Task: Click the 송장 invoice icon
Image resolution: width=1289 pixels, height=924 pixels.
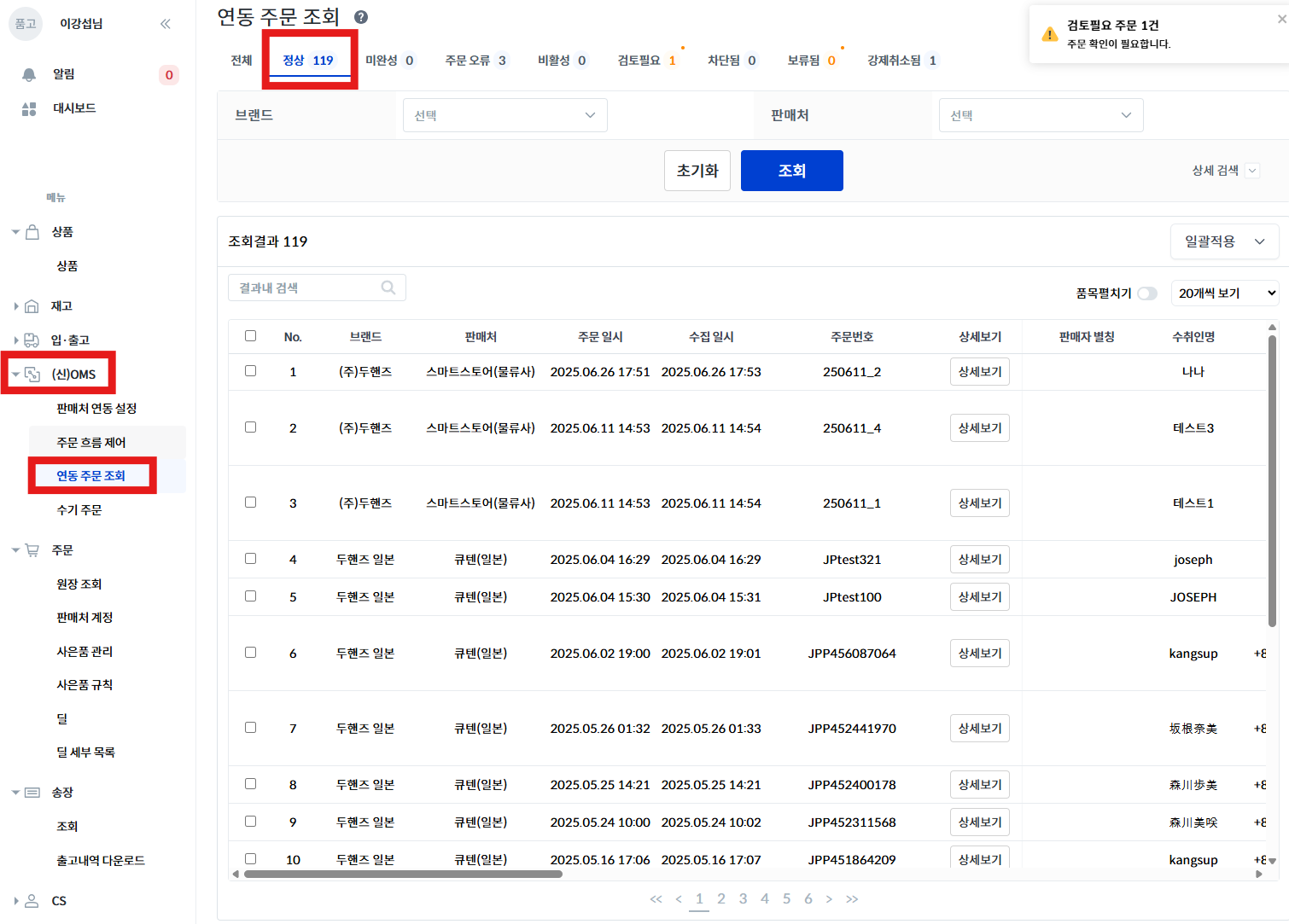Action: (32, 793)
